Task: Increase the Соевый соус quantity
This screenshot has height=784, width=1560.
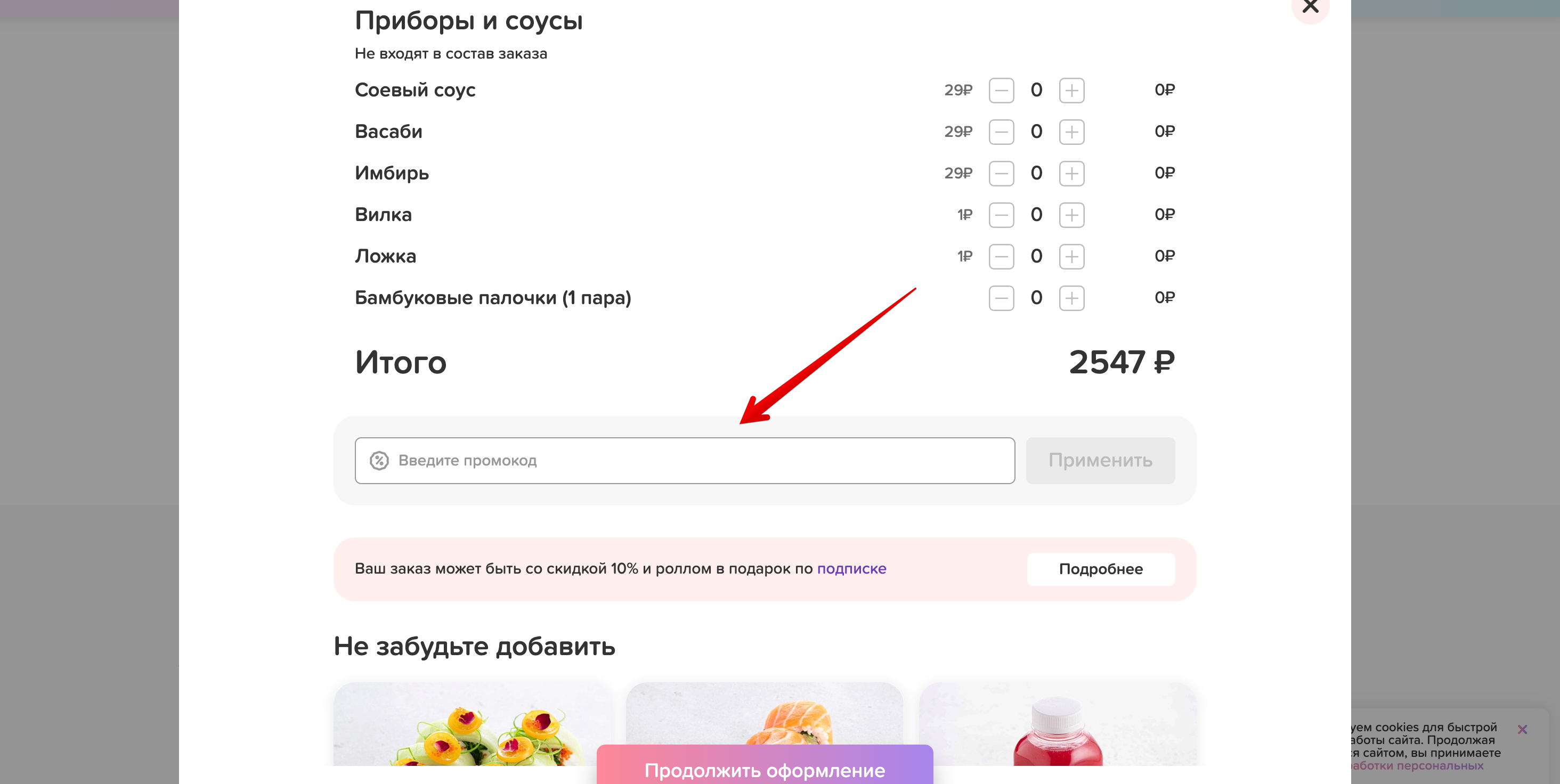Action: [1071, 89]
